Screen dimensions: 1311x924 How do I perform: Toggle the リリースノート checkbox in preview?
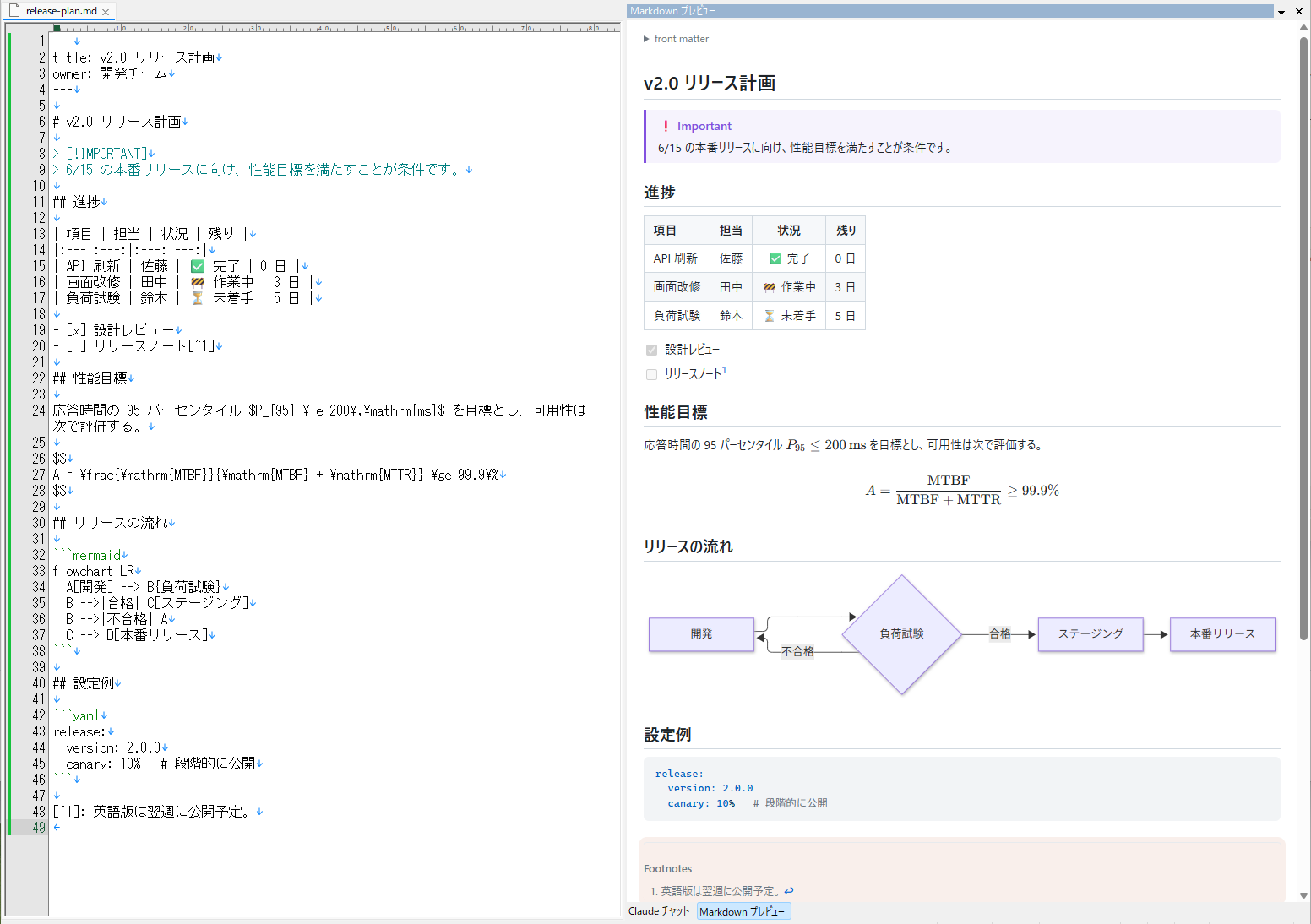point(651,374)
